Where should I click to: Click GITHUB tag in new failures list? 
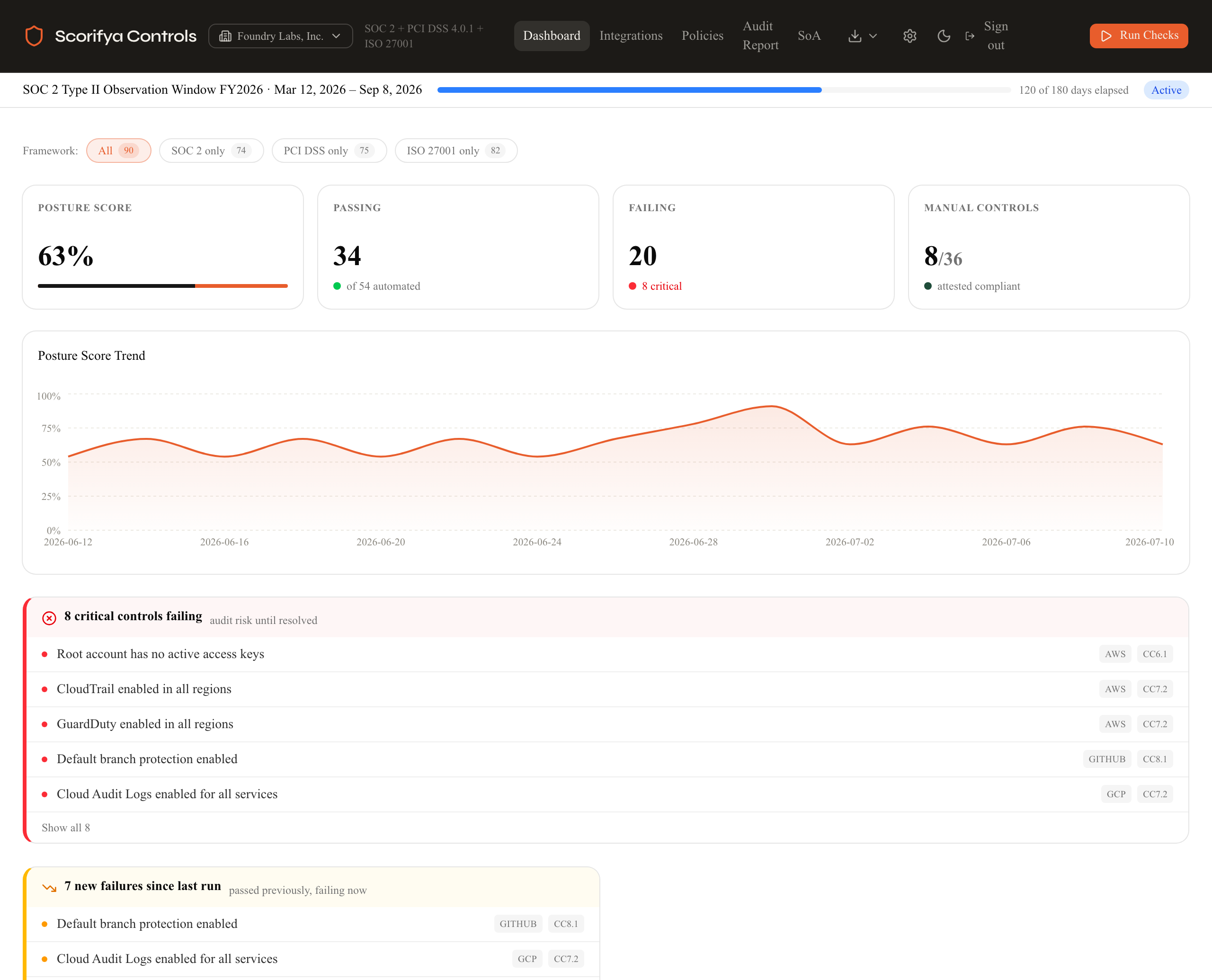(517, 924)
